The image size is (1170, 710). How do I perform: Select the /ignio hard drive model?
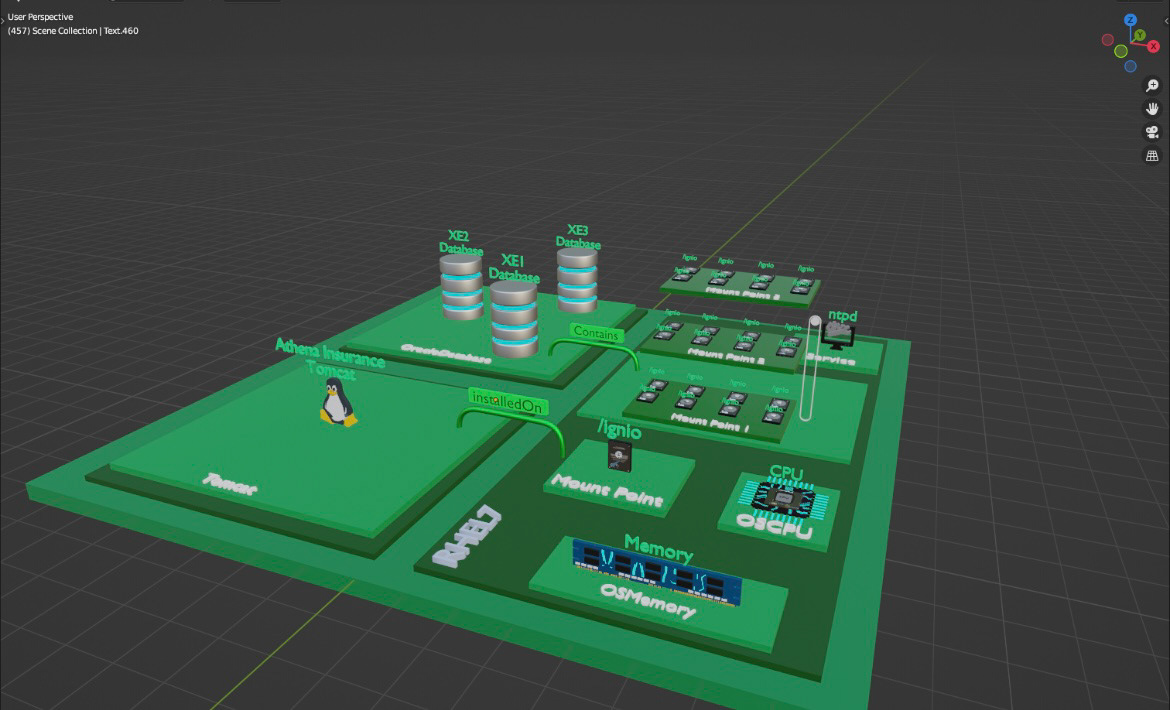pos(619,456)
